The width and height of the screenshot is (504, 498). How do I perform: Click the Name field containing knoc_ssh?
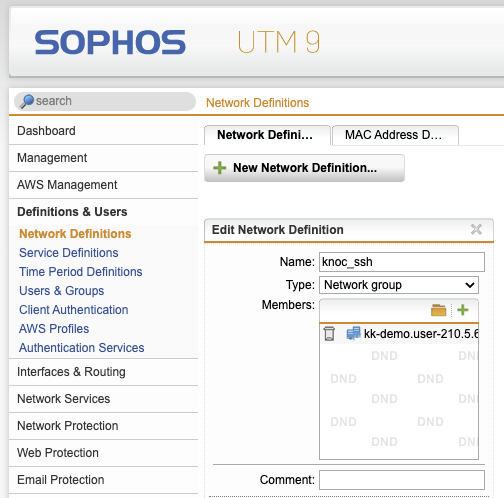coord(402,262)
